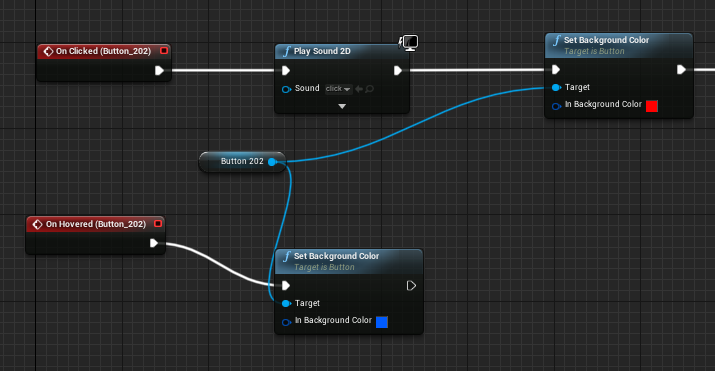The image size is (715, 371).
Task: Click the Sound input pin on Play Sound 2D
Action: [286, 89]
